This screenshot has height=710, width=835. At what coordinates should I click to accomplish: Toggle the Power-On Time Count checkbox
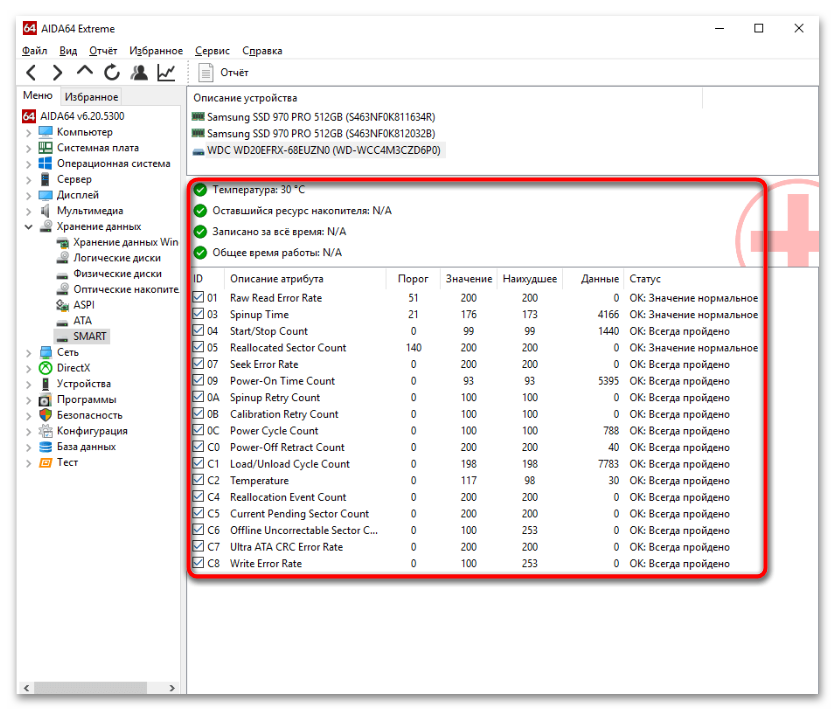[x=198, y=380]
